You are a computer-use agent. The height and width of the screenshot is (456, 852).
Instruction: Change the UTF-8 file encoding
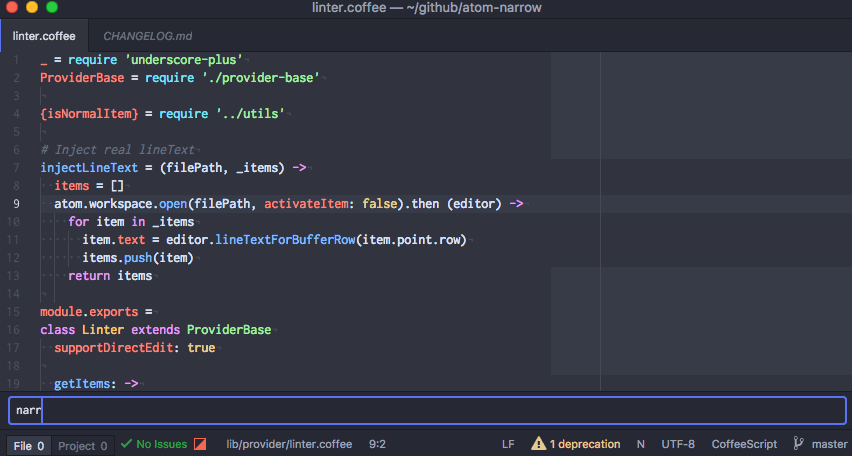pyautogui.click(x=678, y=444)
